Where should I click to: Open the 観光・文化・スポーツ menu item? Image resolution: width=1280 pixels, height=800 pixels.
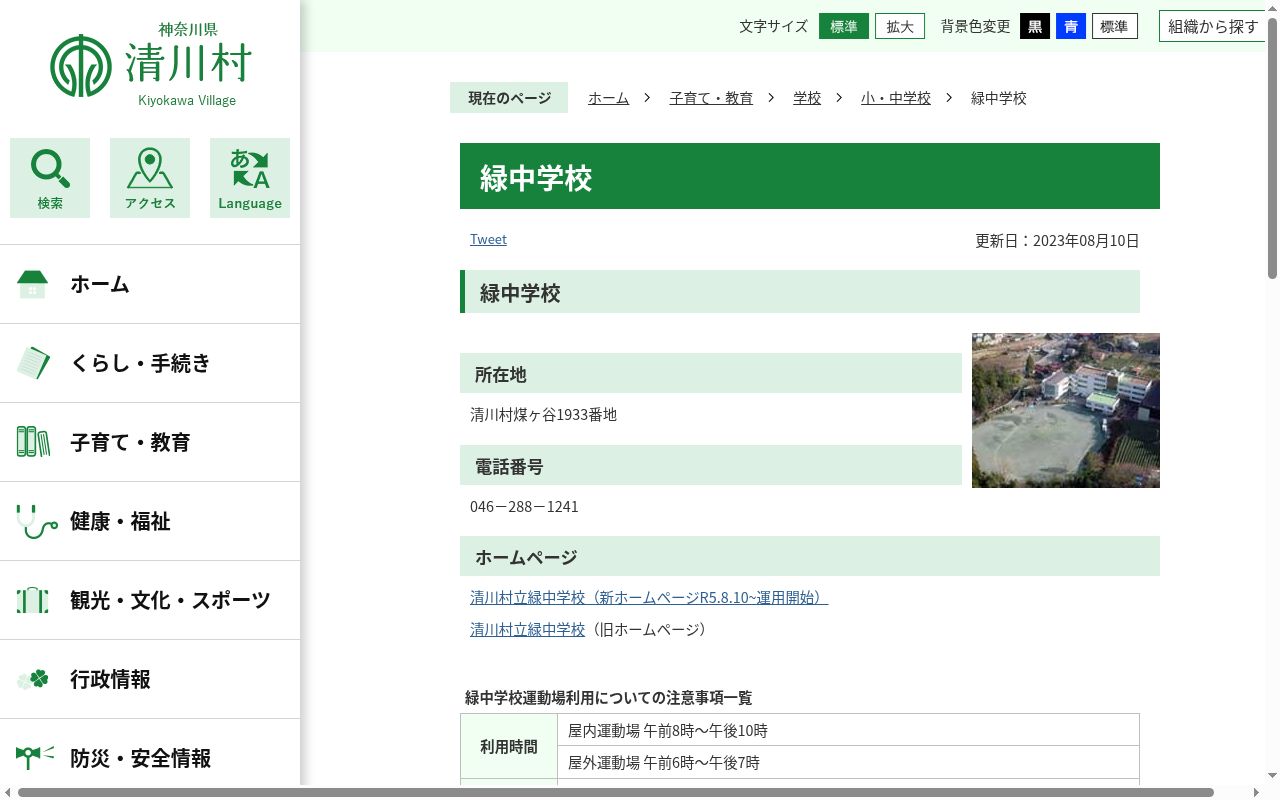click(150, 600)
